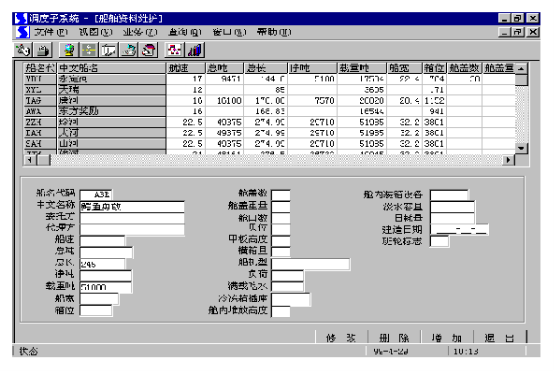This screenshot has width=554, height=371.
Task: Click the 中文名称 input field
Action: (132, 207)
